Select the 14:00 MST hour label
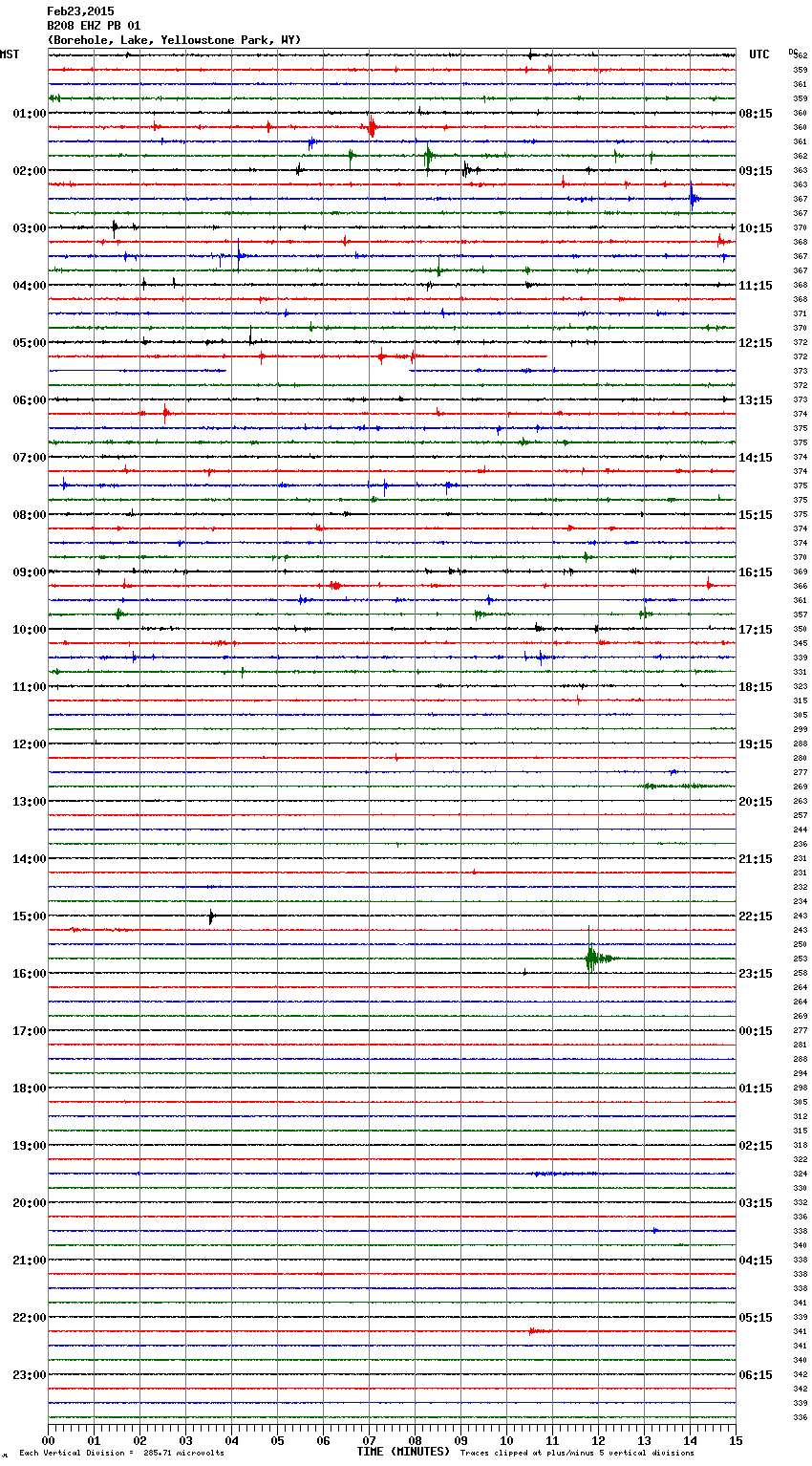Image resolution: width=812 pixels, height=1466 pixels. pos(30,859)
